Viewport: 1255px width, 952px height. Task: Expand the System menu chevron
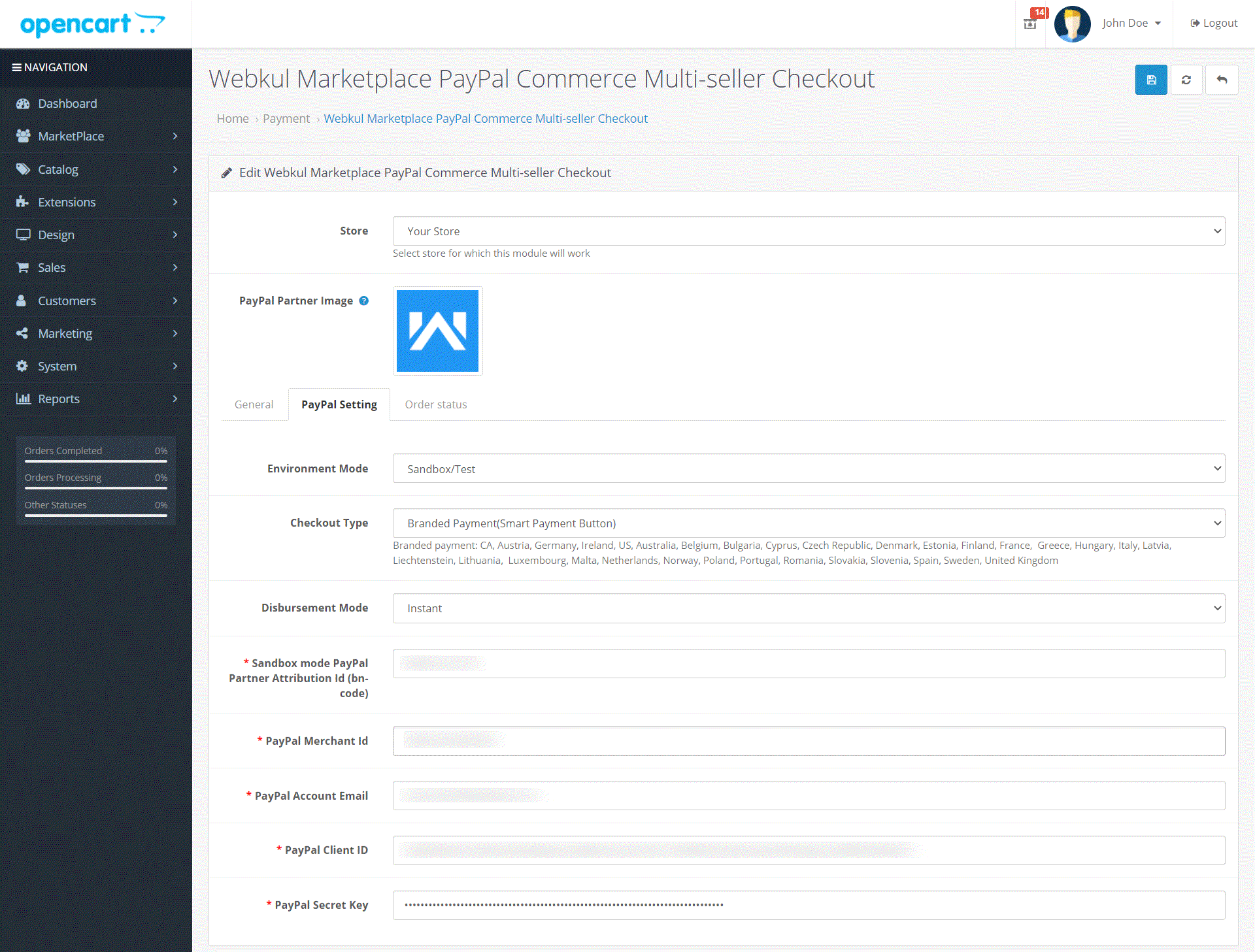175,366
